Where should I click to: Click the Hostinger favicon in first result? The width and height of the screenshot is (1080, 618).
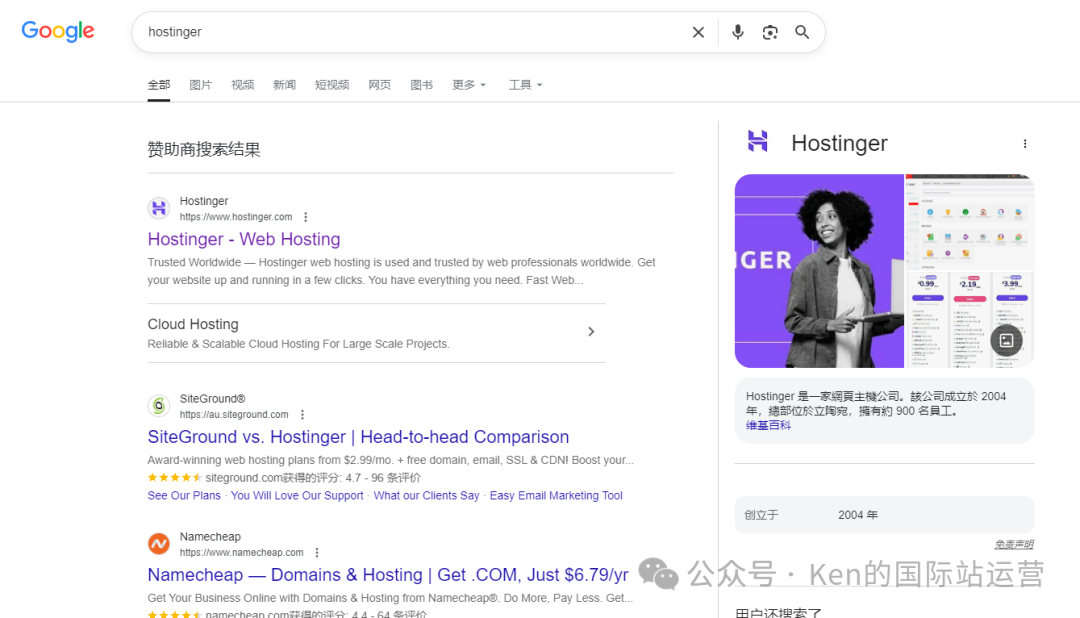point(159,208)
